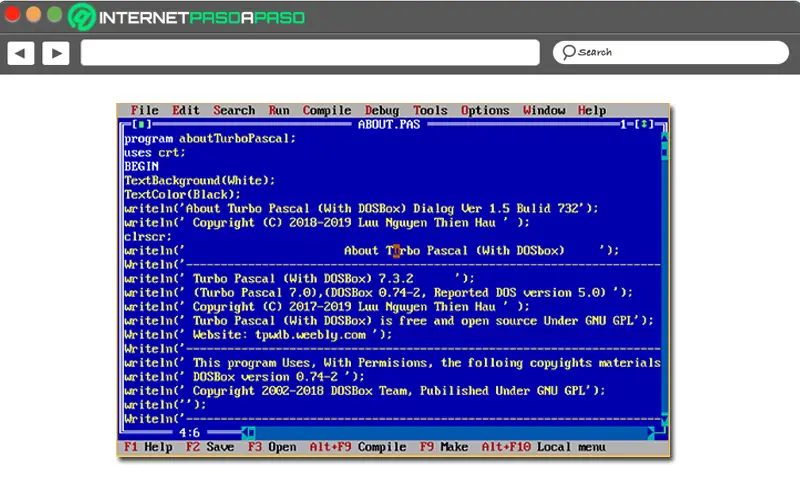Click the line 'uses crt;'
800x500 pixels.
[155, 152]
